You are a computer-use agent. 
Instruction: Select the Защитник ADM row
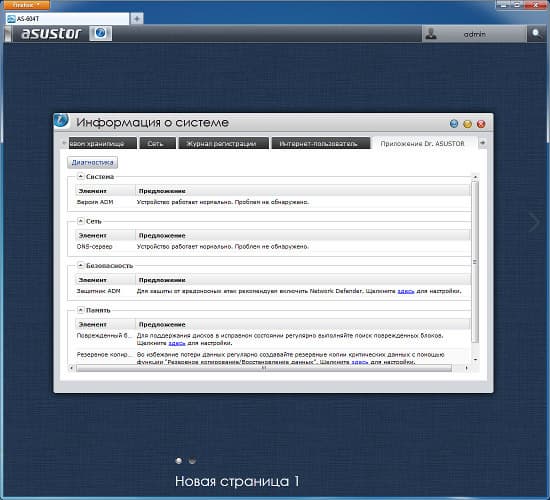point(273,291)
